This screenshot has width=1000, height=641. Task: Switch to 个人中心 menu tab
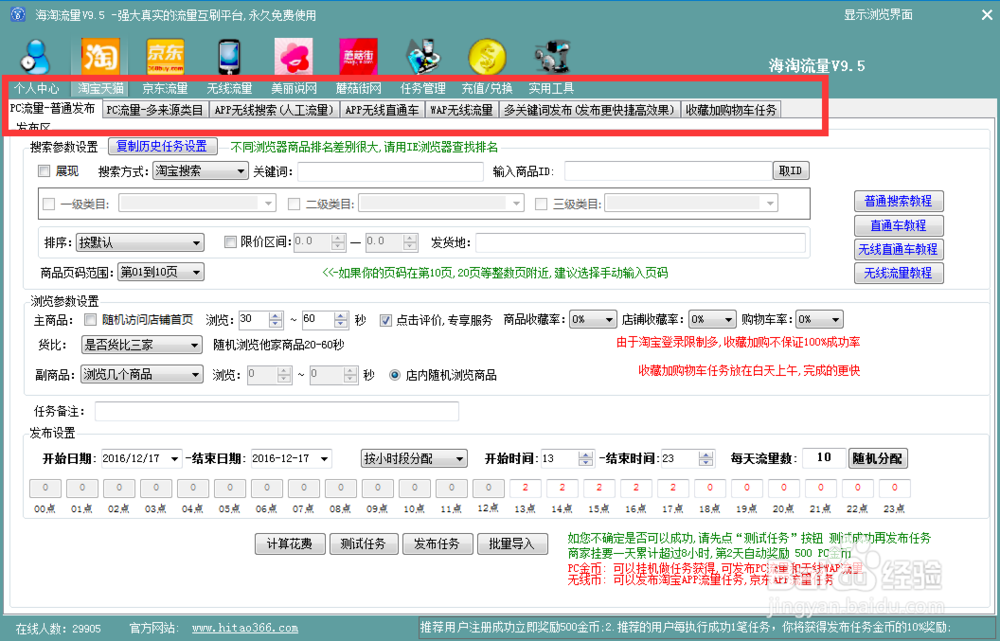(x=36, y=89)
